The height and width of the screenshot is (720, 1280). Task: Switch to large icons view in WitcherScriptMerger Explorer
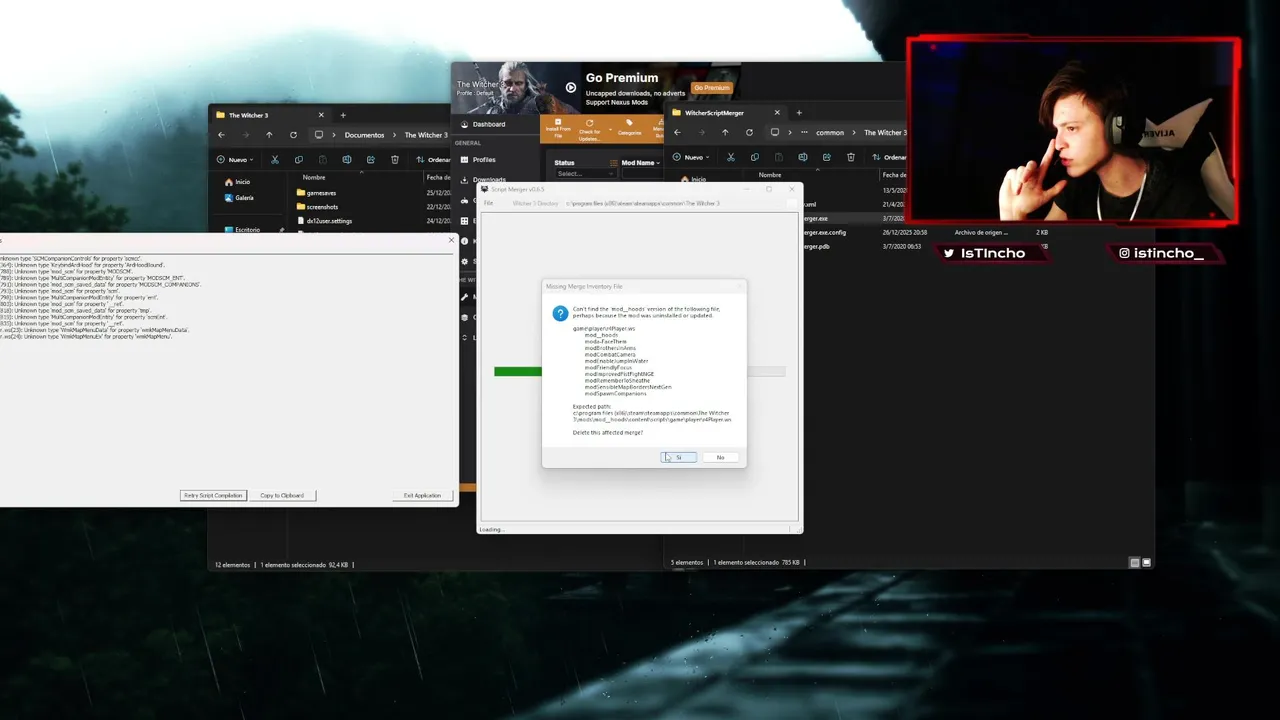[x=1147, y=562]
